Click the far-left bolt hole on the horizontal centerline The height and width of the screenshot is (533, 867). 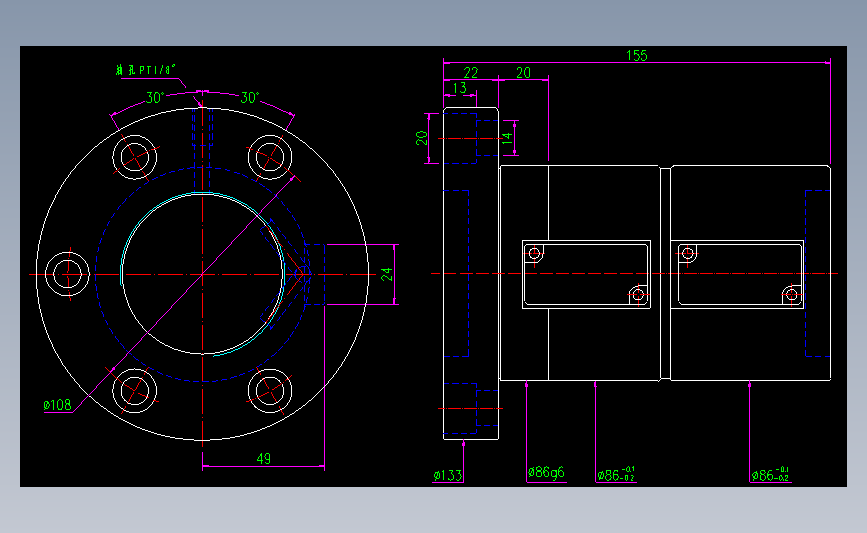click(x=67, y=274)
